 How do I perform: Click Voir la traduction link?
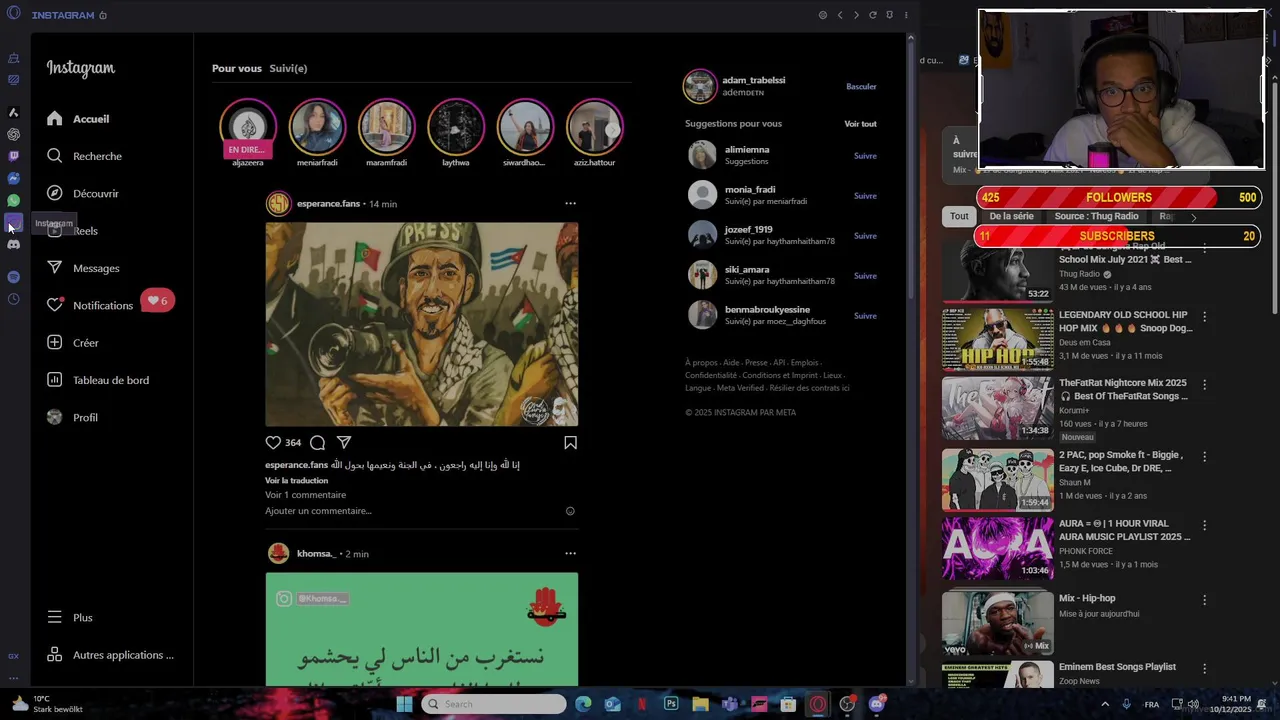click(296, 480)
